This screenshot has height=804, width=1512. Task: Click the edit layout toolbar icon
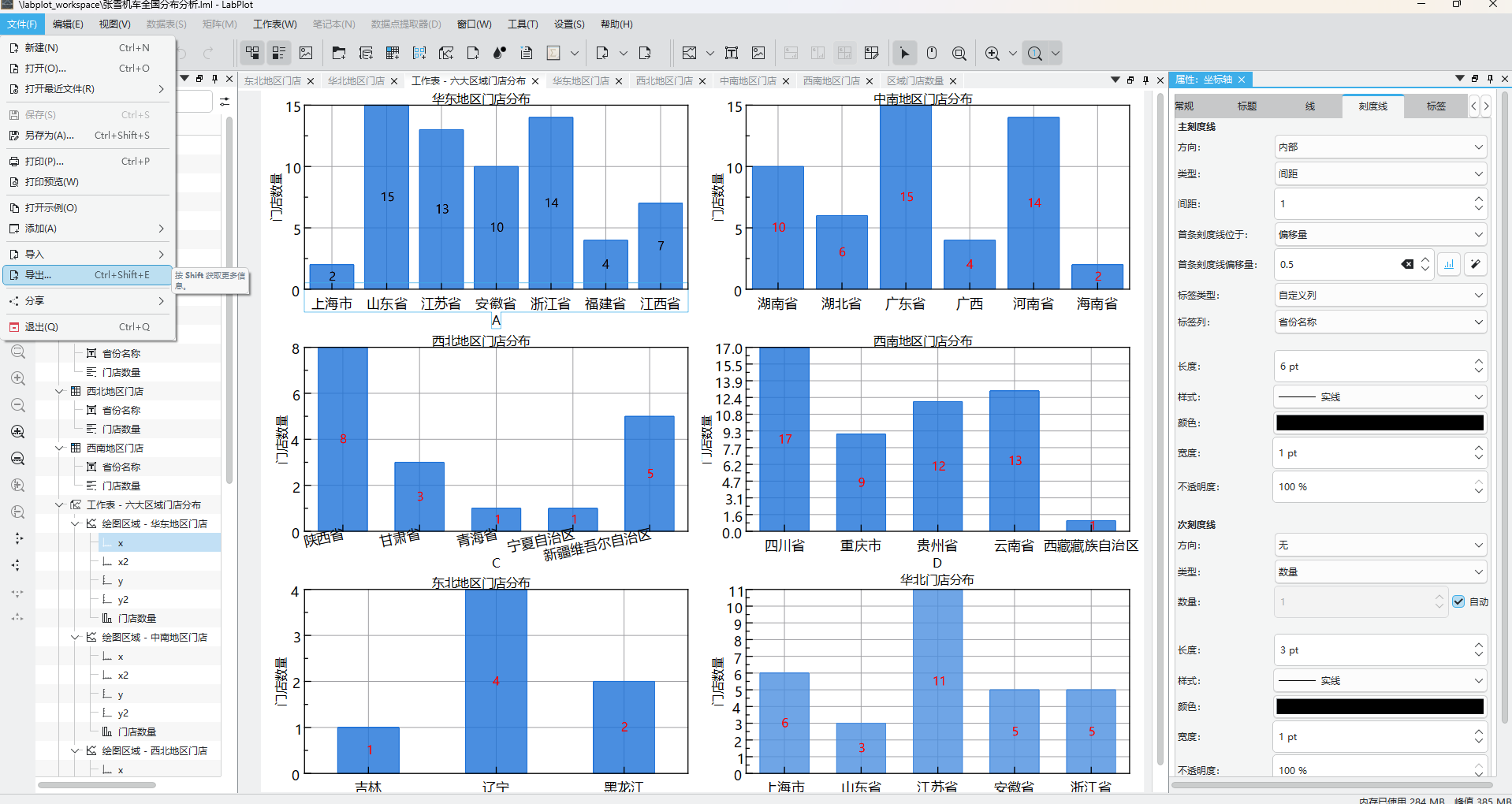[x=872, y=53]
